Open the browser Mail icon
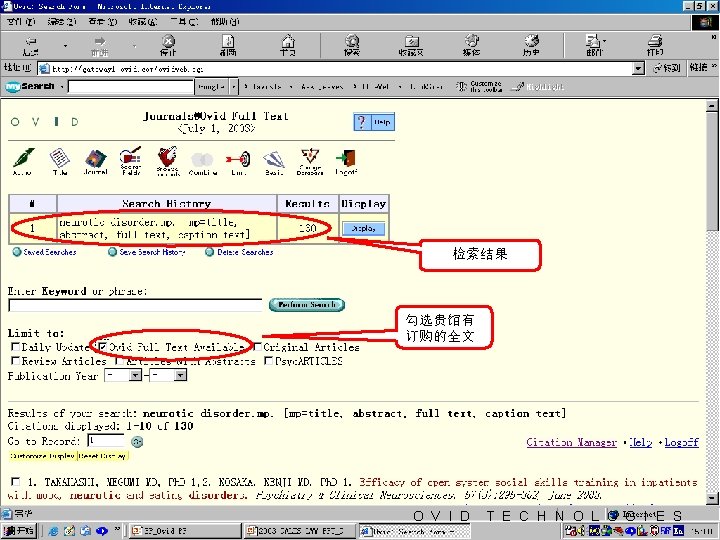 [593, 45]
